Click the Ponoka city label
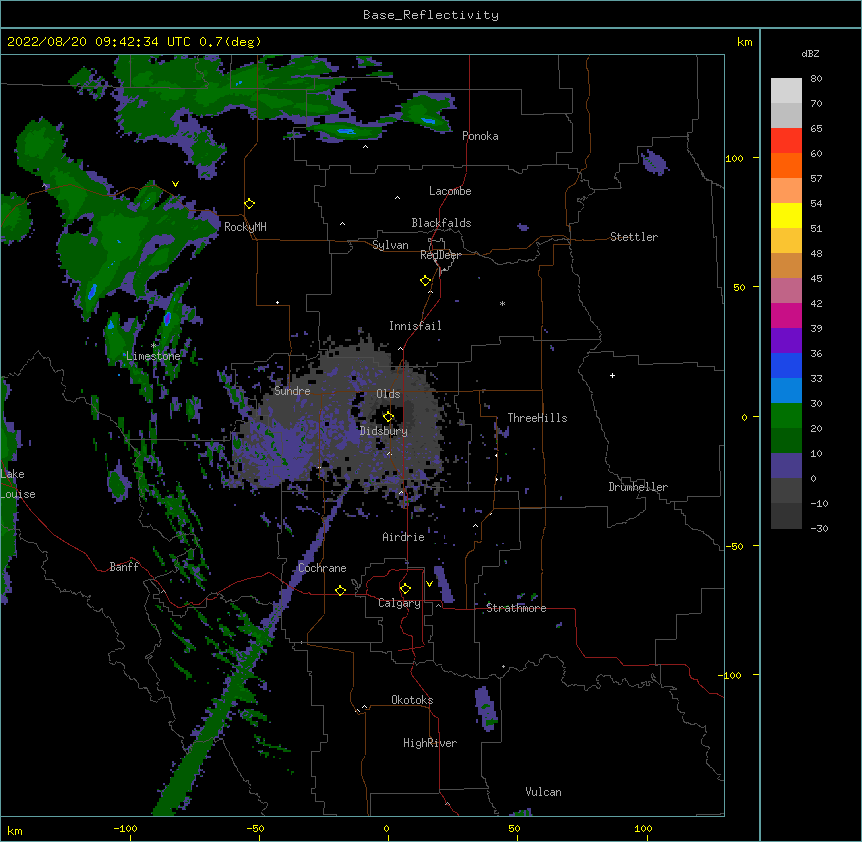 coord(480,136)
